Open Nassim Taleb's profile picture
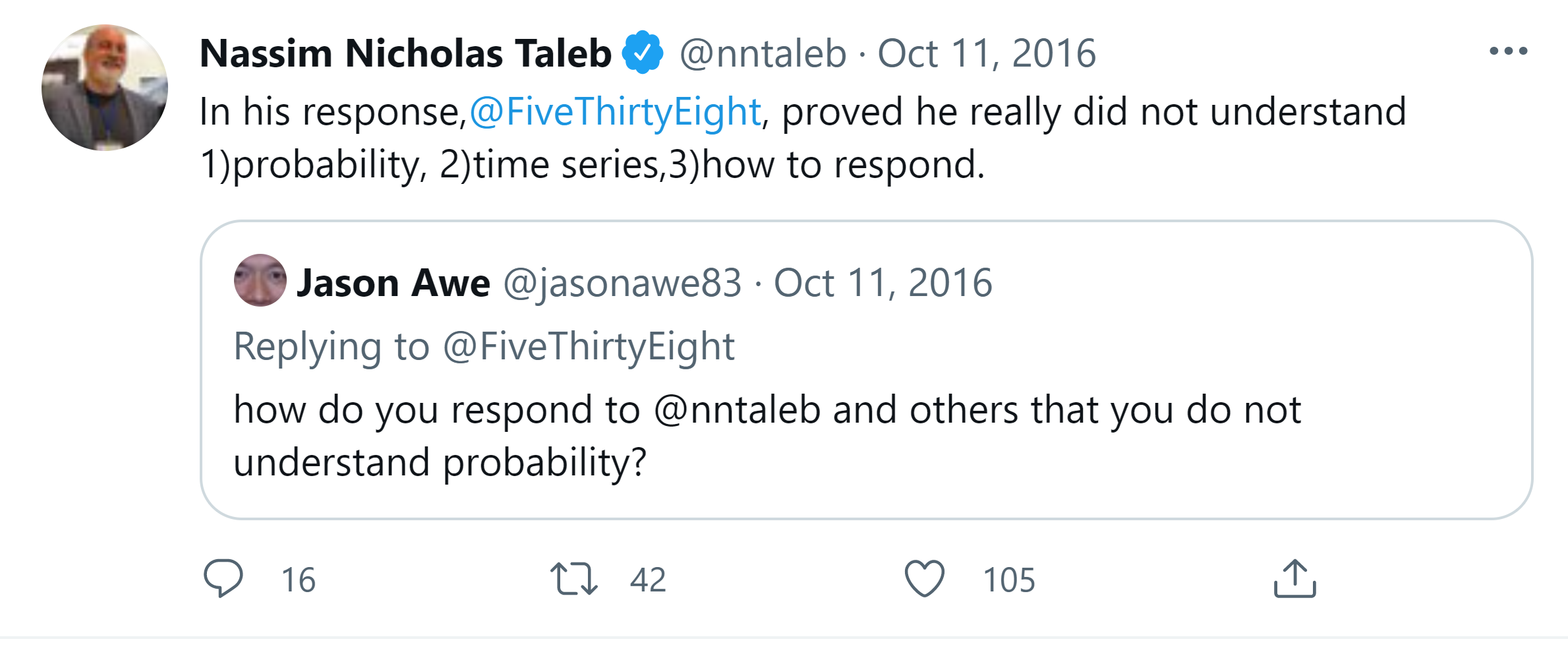This screenshot has height=662, width=1568. [105, 88]
